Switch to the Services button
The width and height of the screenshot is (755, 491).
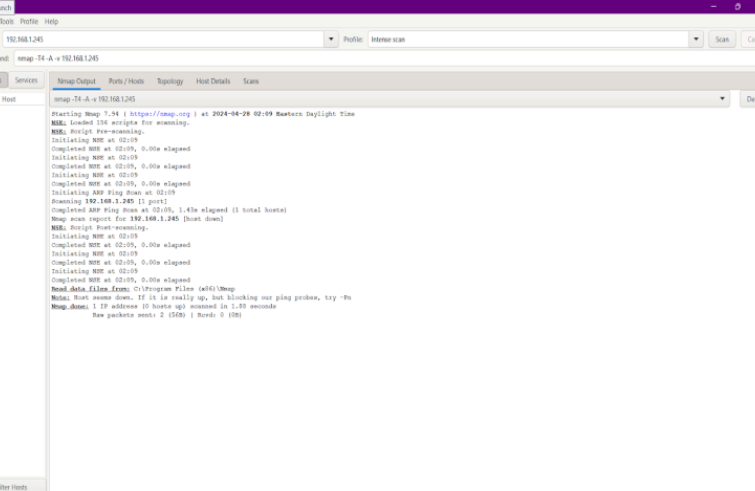[26, 80]
